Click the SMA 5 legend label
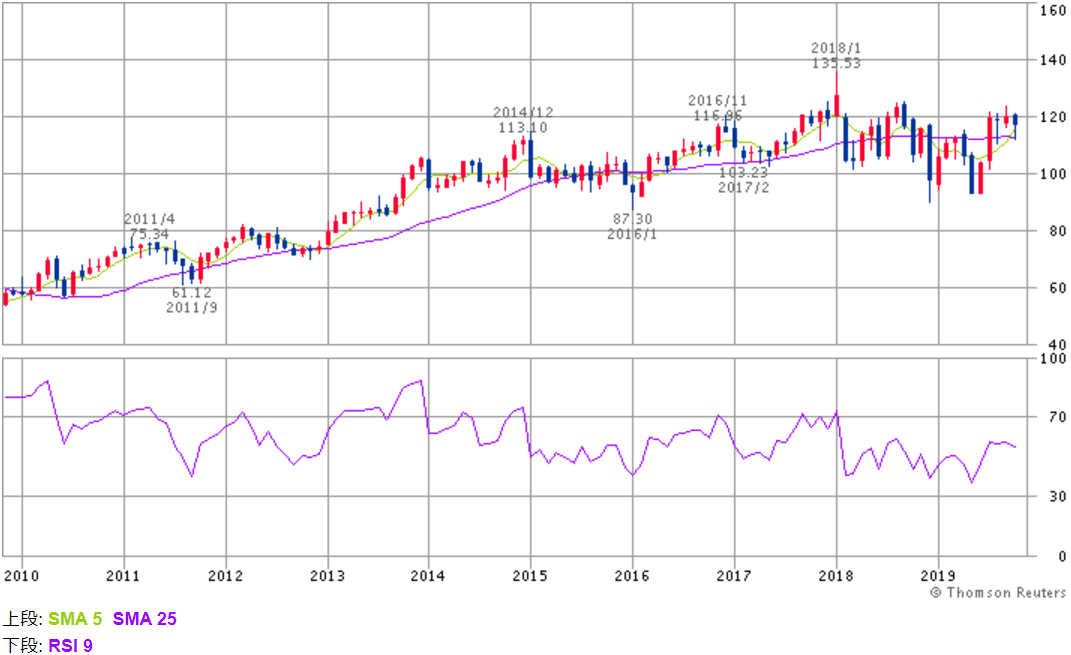Image resolution: width=1071 pixels, height=655 pixels. point(74,619)
